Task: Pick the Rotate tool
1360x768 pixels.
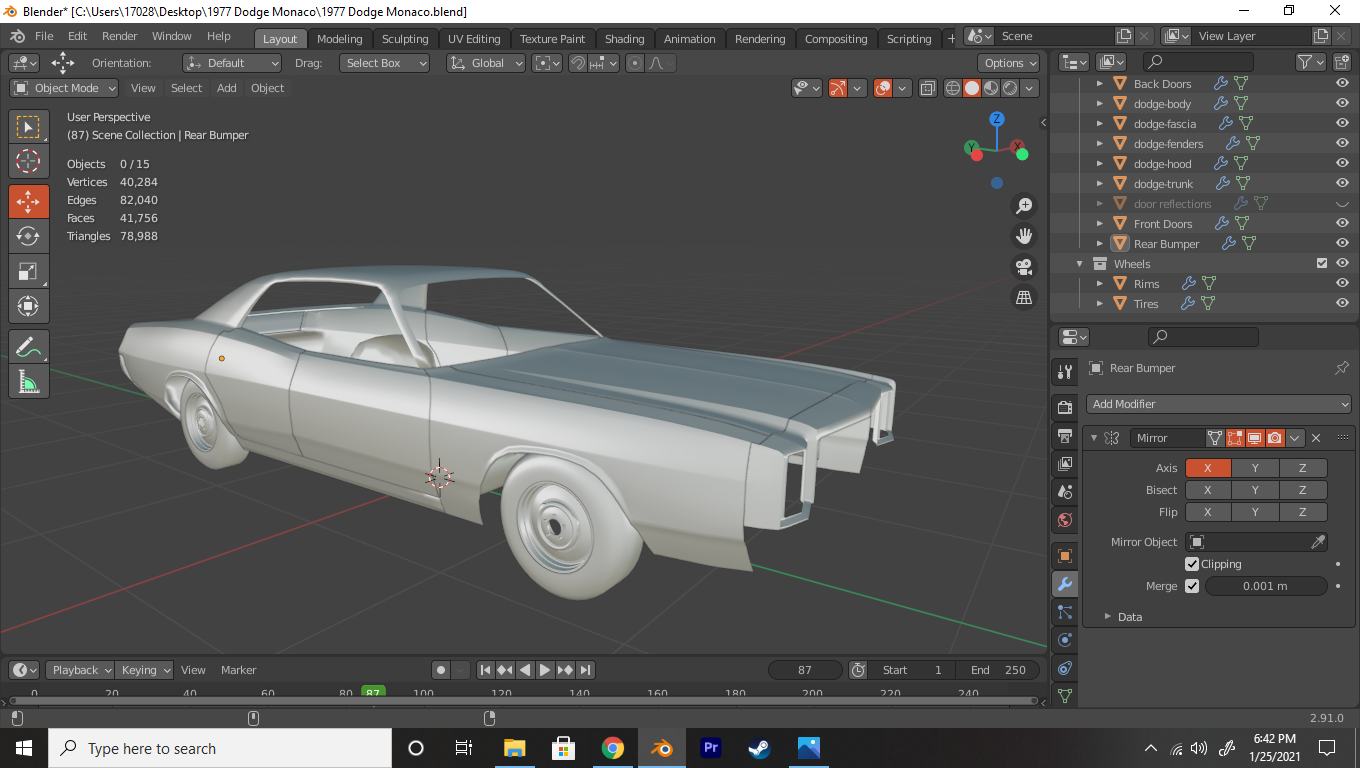Action: click(29, 236)
